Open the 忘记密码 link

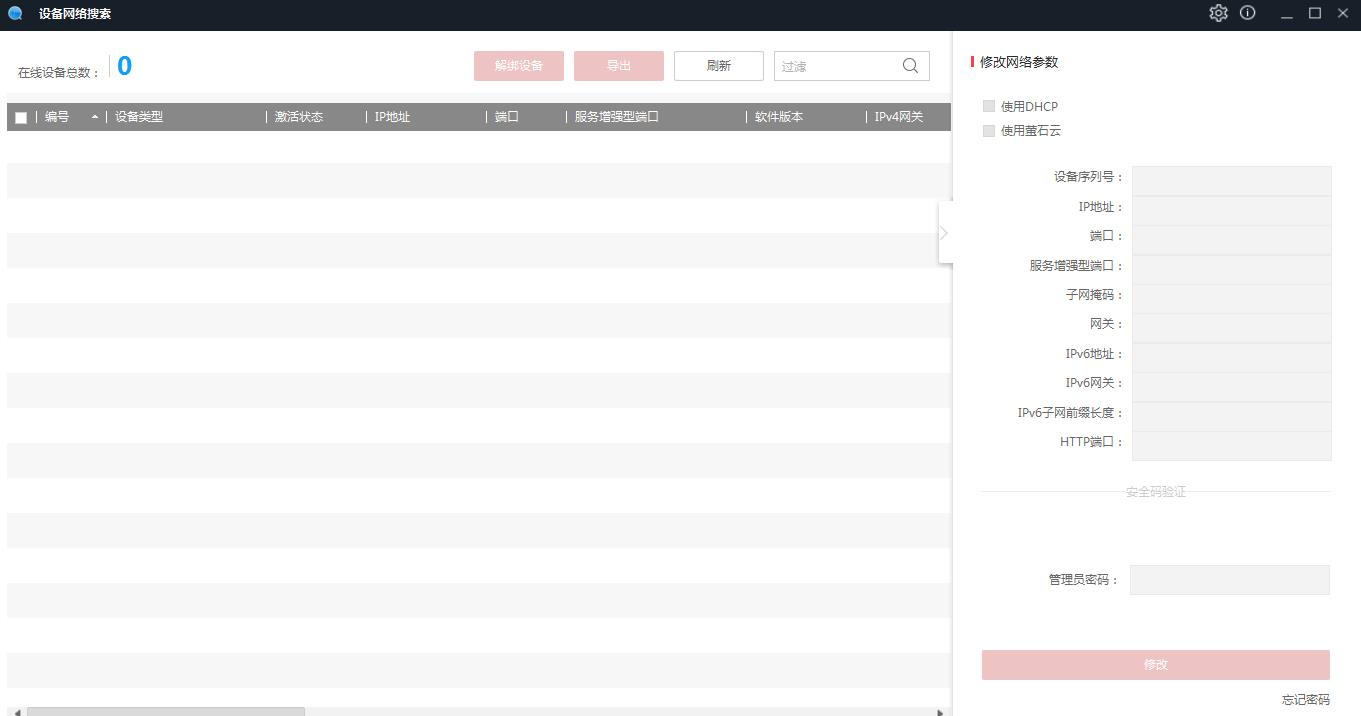tap(1306, 700)
